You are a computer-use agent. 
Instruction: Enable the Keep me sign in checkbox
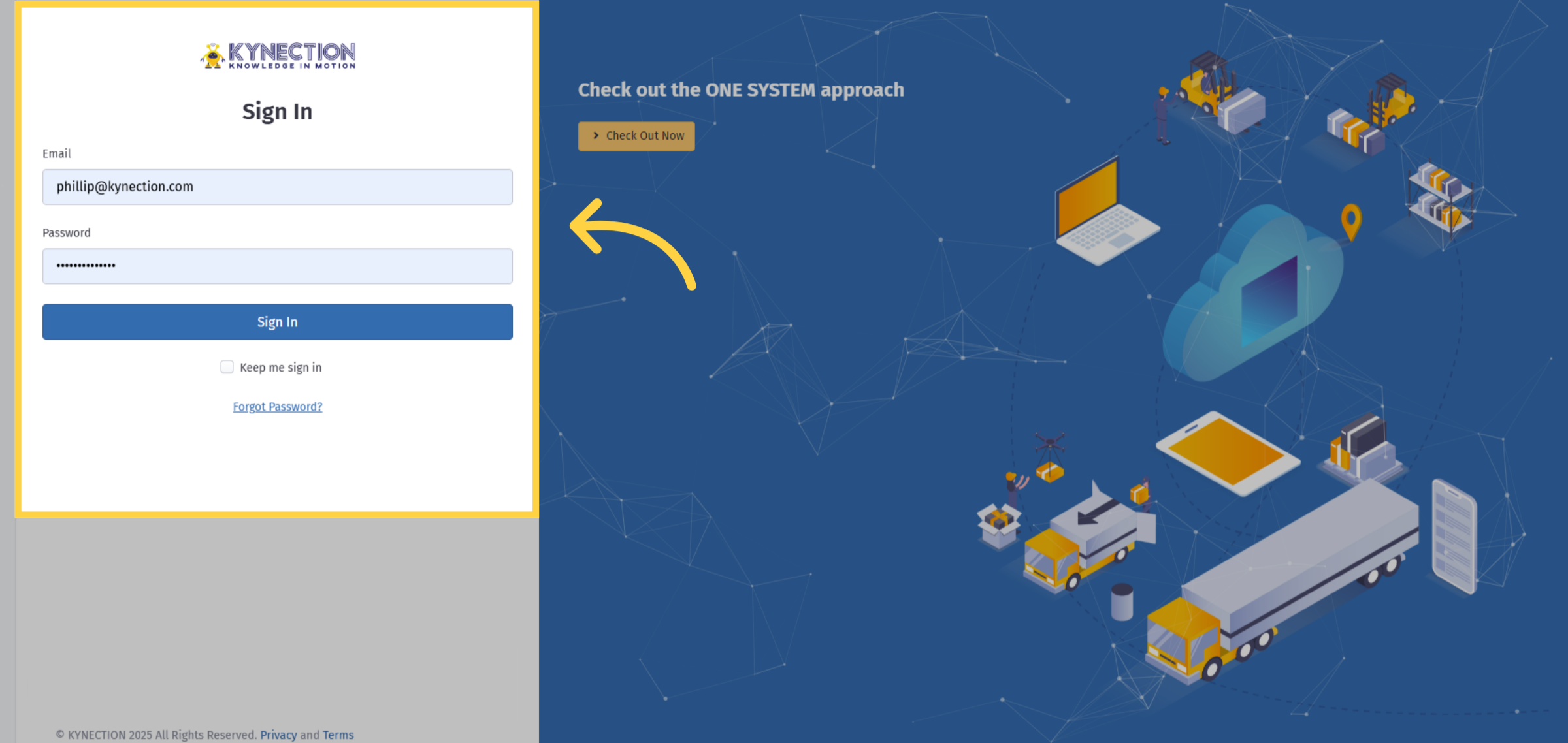point(227,367)
